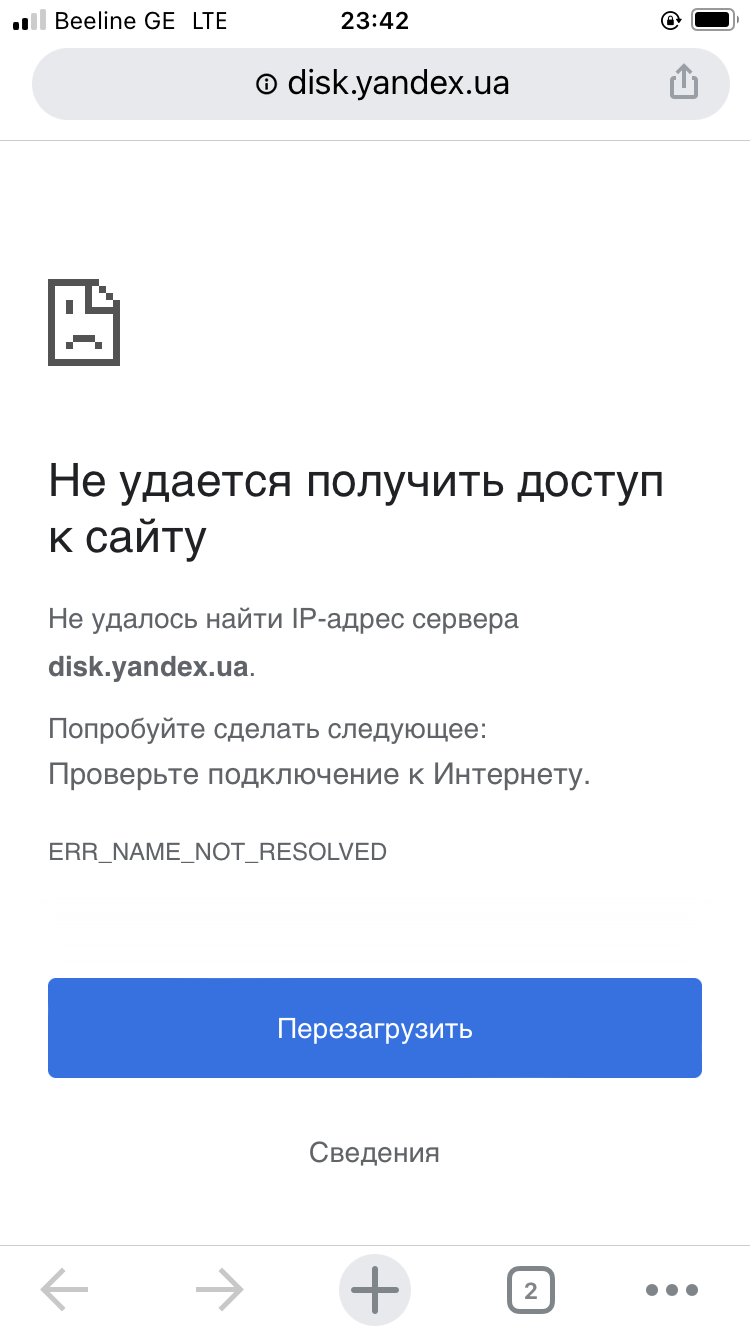Open the share sheet from address bar
The height and width of the screenshot is (1334, 750).
tap(683, 82)
